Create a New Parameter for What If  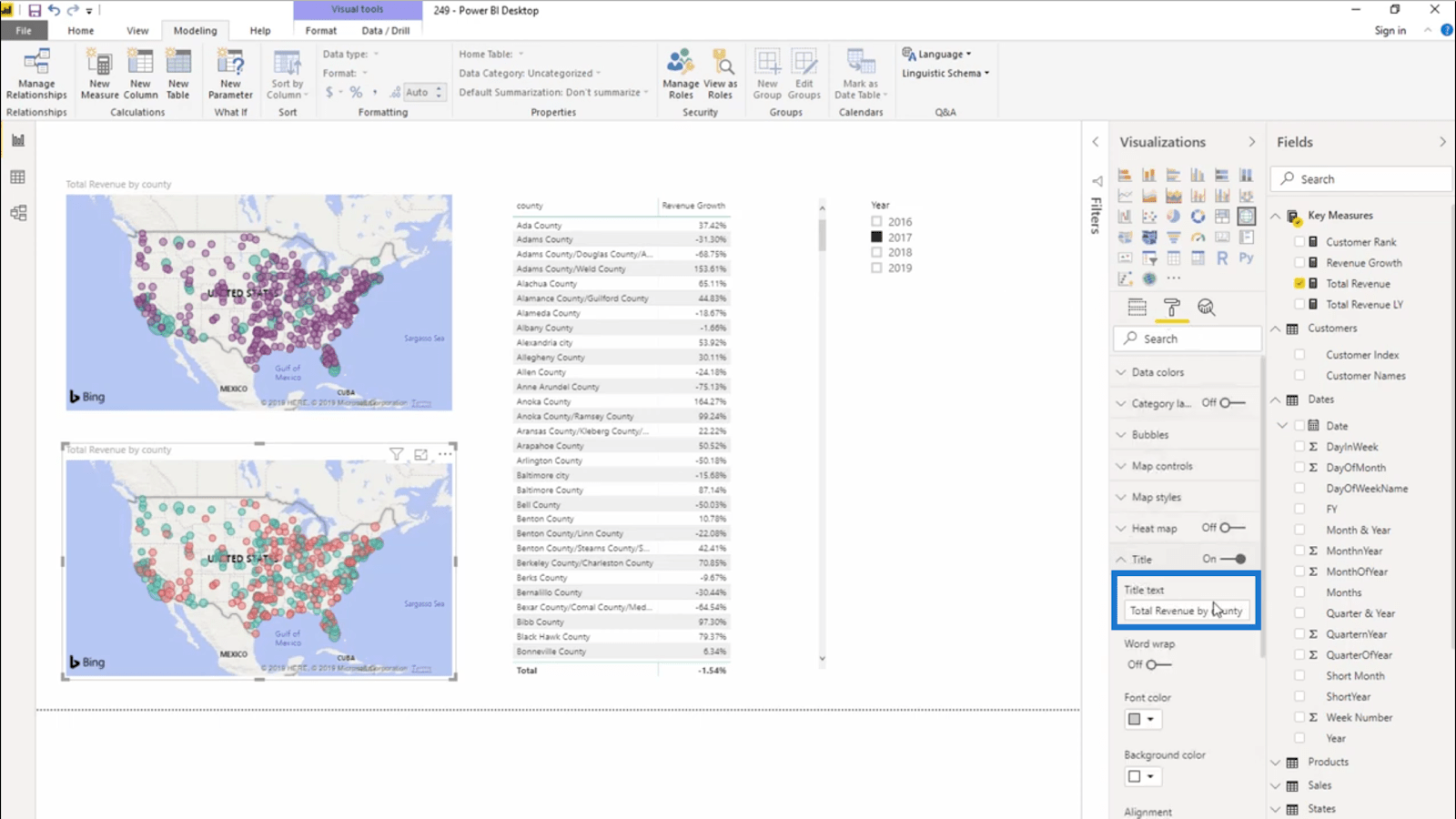click(230, 74)
